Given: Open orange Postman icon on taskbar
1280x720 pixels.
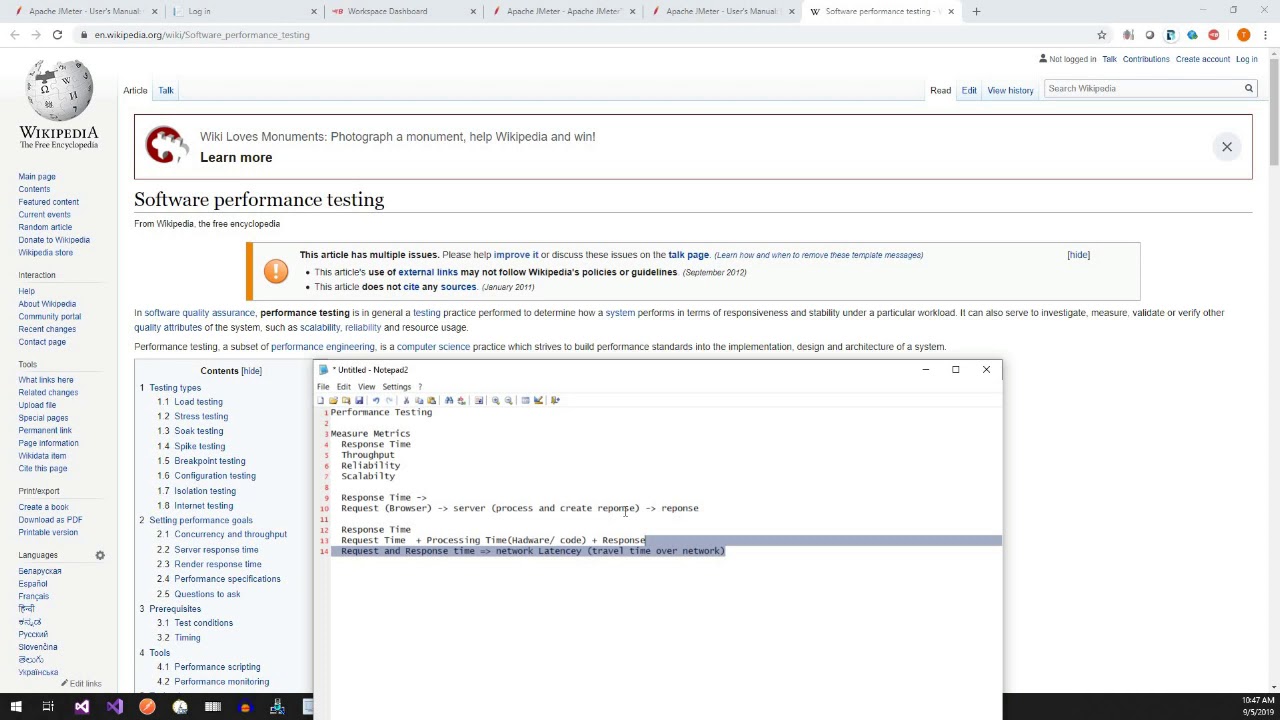Looking at the screenshot, I should [x=147, y=707].
